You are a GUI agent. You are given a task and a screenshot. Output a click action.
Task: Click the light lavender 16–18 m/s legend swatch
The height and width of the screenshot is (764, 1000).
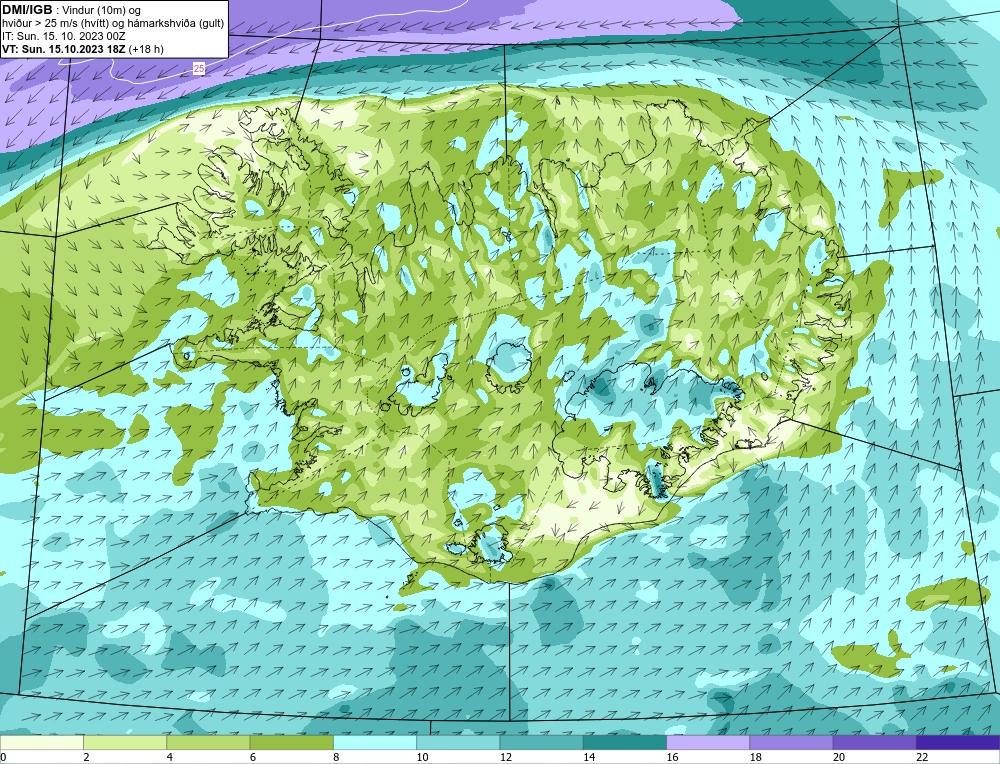pyautogui.click(x=708, y=742)
